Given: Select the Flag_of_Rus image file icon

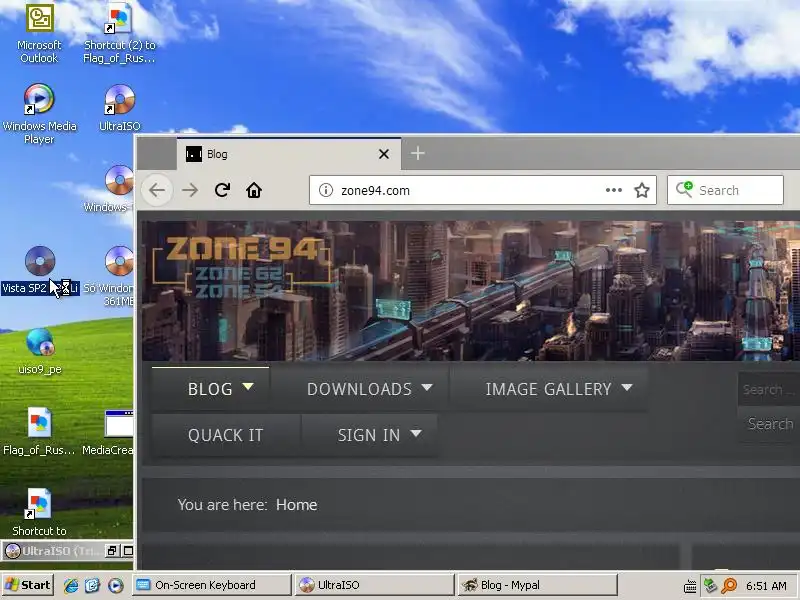Looking at the screenshot, I should [x=39, y=432].
